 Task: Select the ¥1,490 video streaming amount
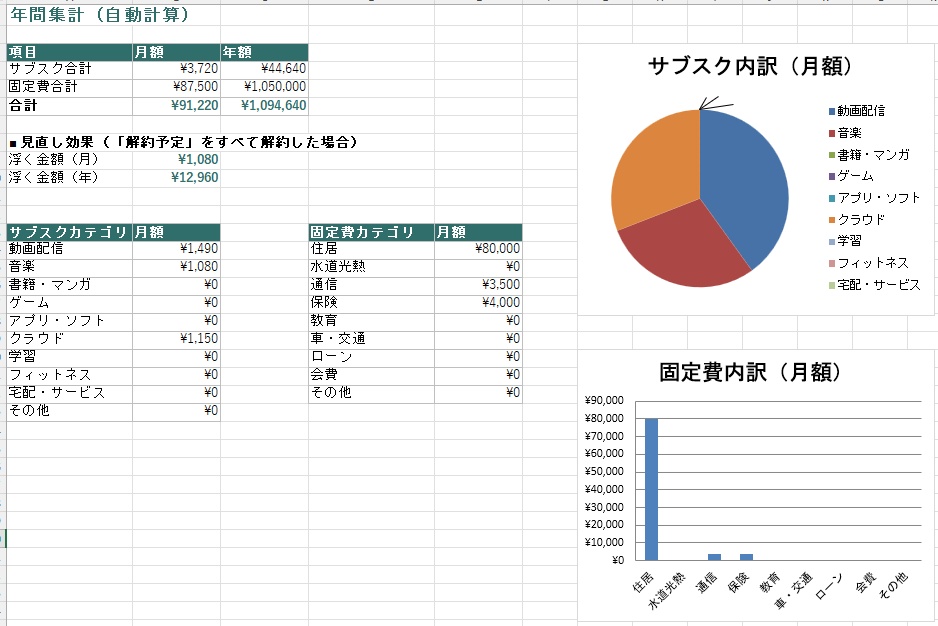click(x=176, y=249)
